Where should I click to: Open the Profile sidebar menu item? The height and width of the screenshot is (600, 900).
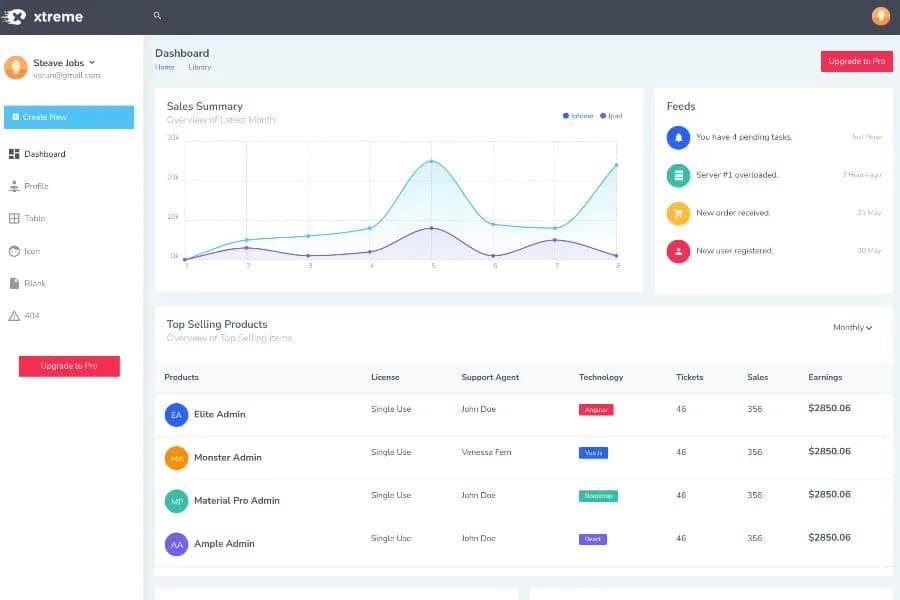pyautogui.click(x=36, y=186)
